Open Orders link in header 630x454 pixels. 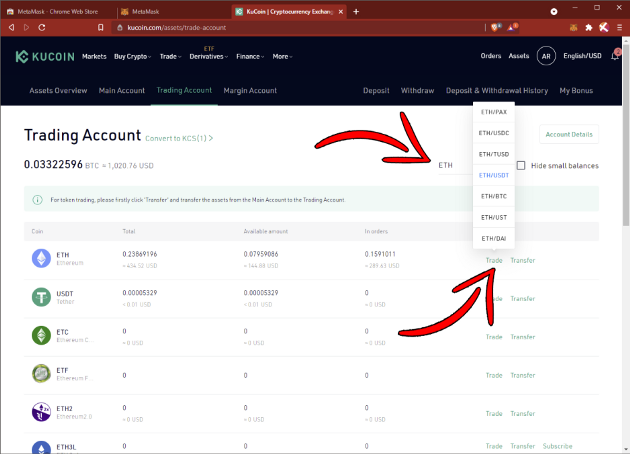(491, 56)
